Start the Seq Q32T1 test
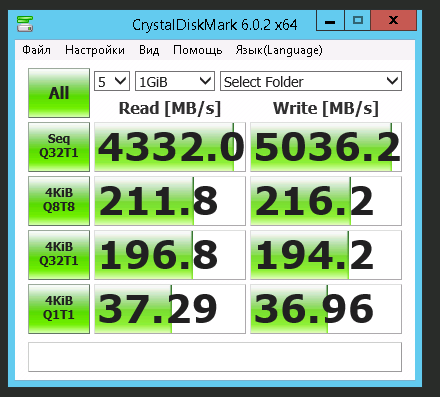 pos(59,147)
